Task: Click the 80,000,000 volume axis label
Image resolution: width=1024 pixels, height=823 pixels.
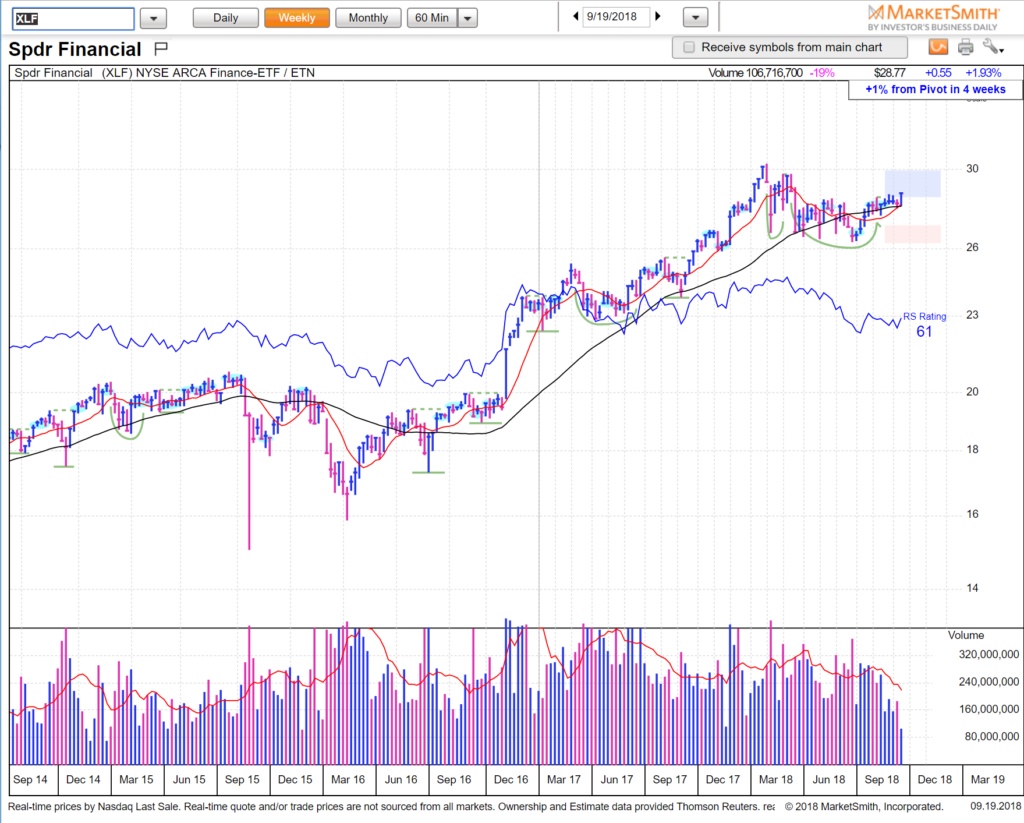Action: [992, 737]
